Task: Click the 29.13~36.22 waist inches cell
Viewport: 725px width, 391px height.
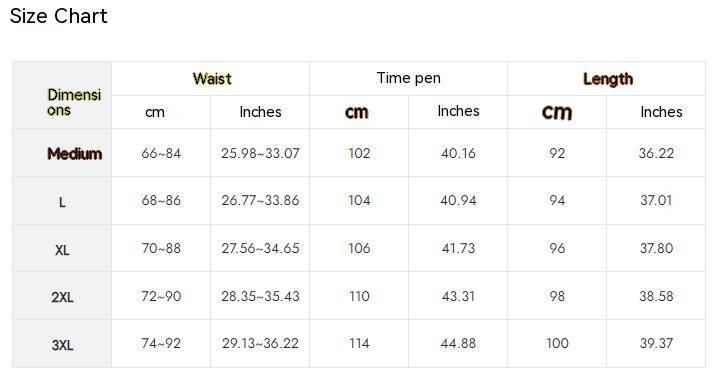Action: tap(260, 343)
